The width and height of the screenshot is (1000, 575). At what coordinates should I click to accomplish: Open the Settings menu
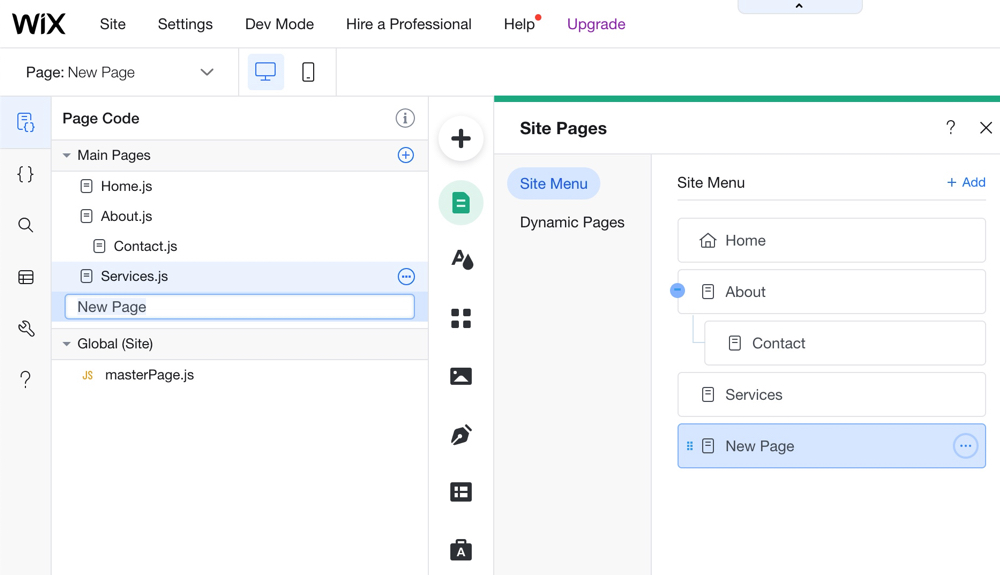click(185, 24)
